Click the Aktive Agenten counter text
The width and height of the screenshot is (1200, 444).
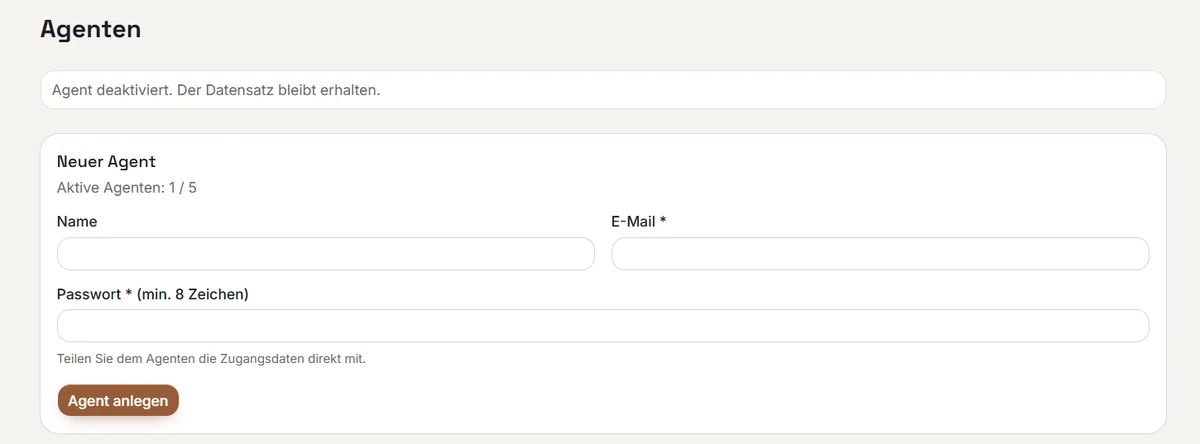(x=127, y=187)
